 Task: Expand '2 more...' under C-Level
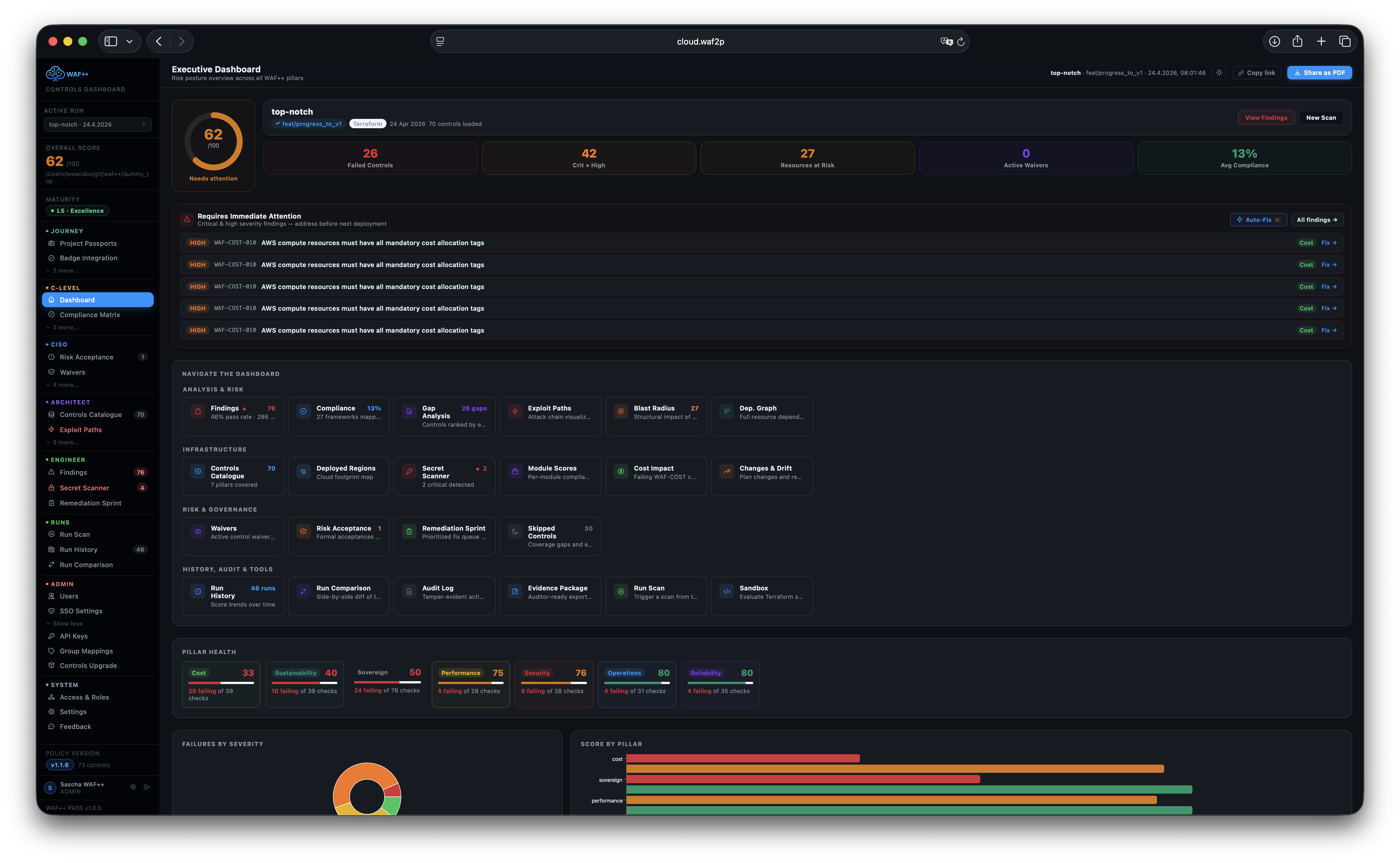63,328
